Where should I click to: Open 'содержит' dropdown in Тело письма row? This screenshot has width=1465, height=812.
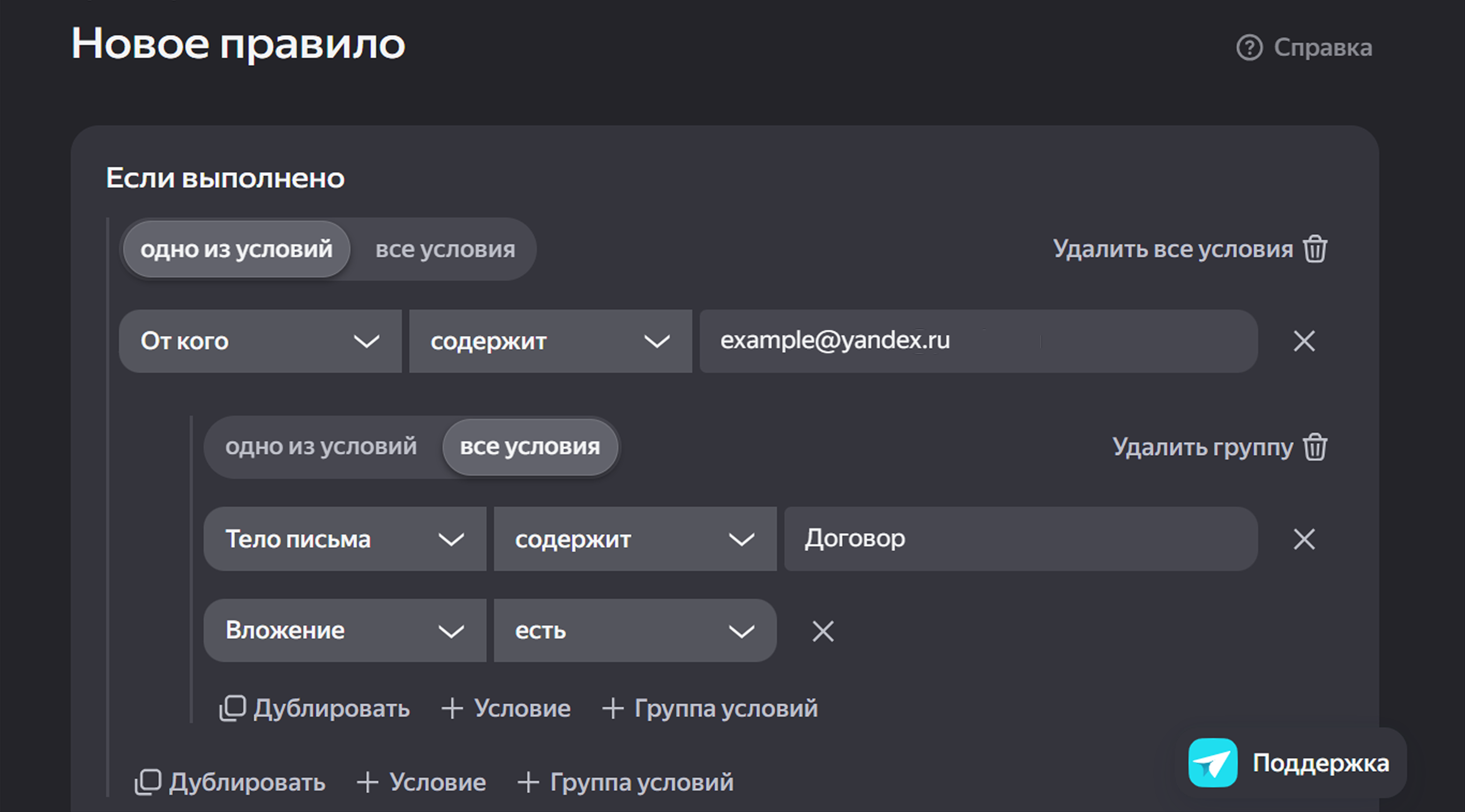(x=636, y=539)
